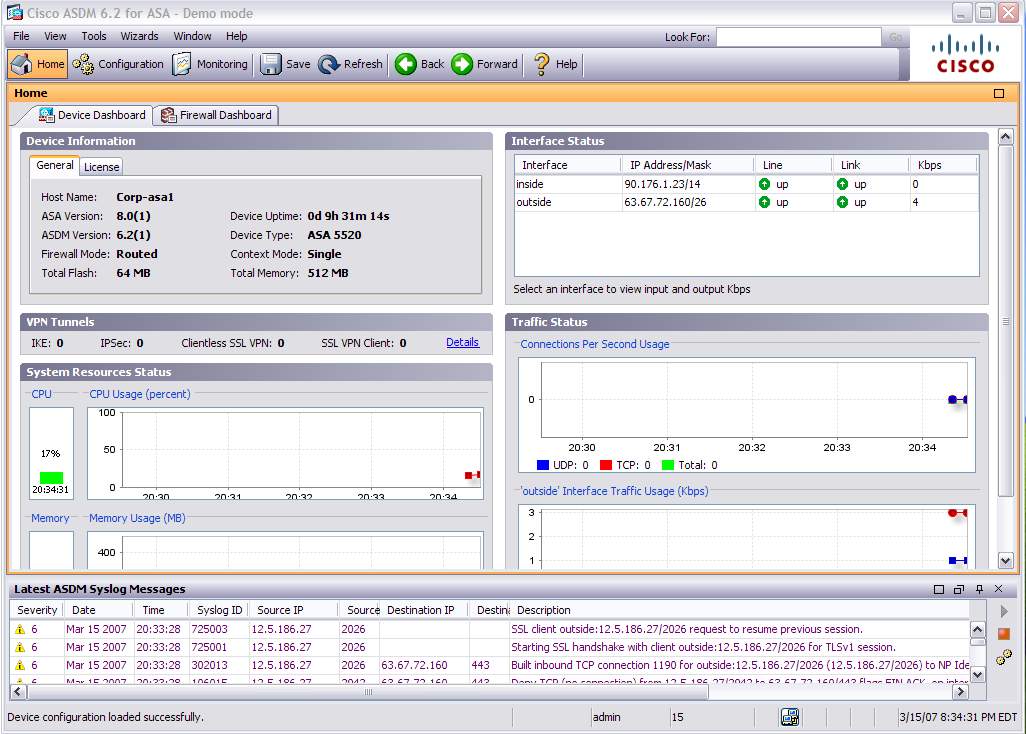Resume syslog message updates with the play icon
This screenshot has height=734, width=1026.
[1004, 611]
